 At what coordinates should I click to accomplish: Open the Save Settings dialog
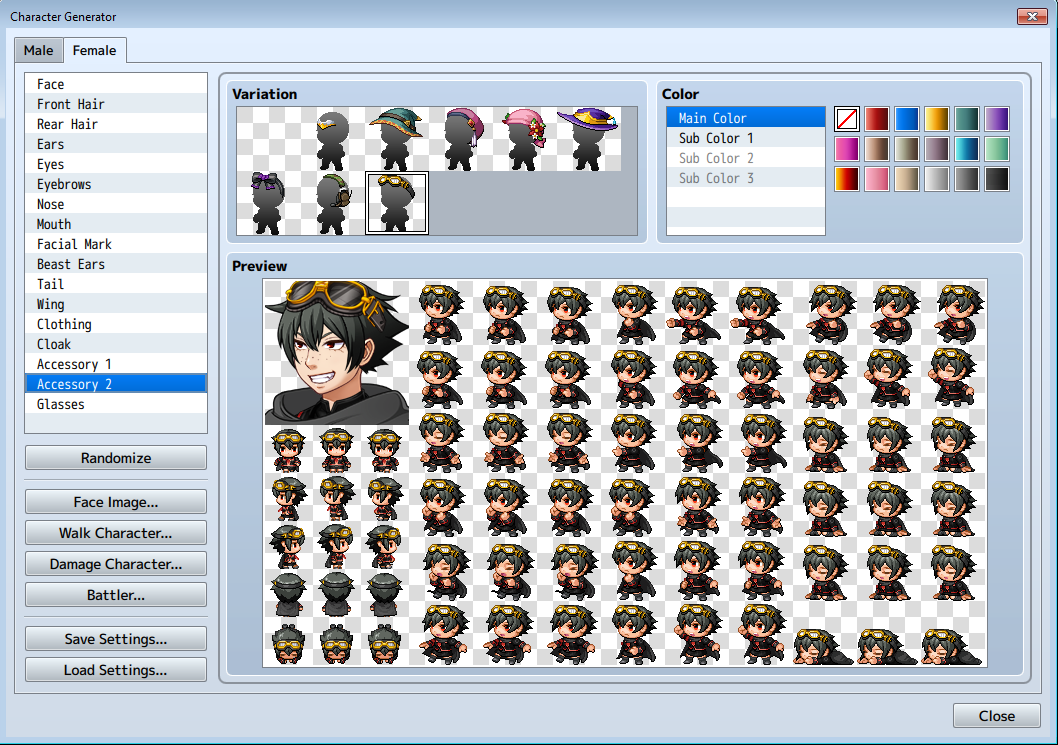tap(116, 639)
